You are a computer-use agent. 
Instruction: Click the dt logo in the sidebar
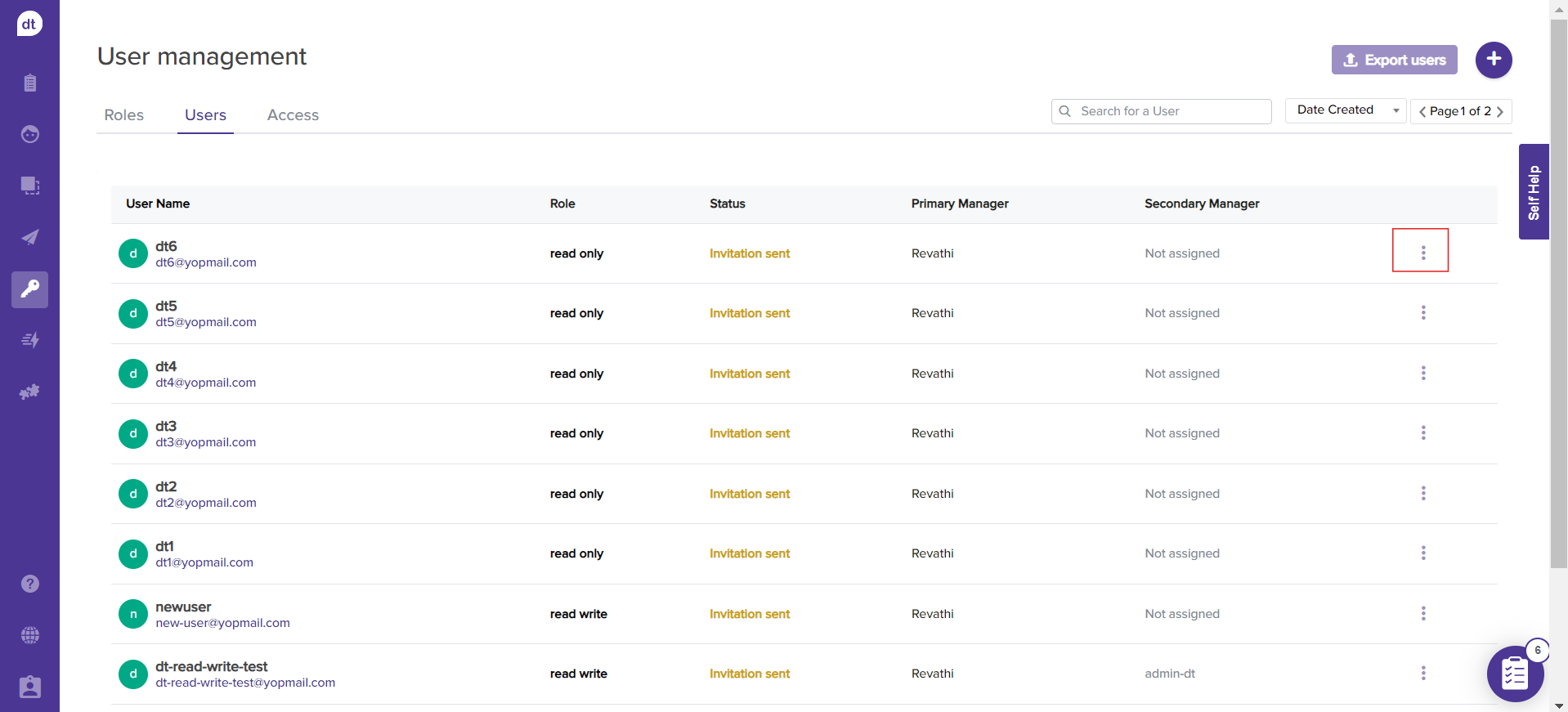[29, 24]
